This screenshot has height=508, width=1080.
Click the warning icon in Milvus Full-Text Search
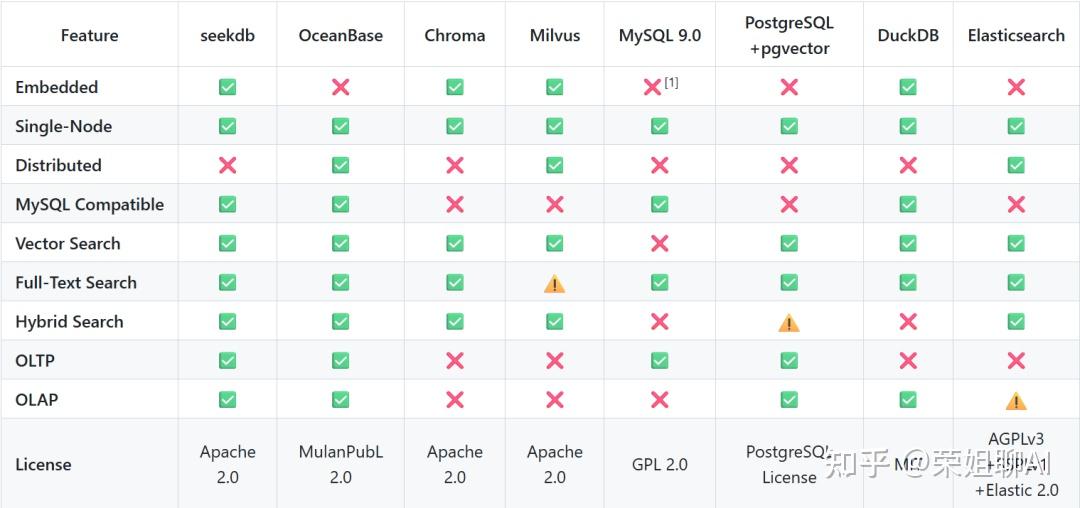pos(554,283)
